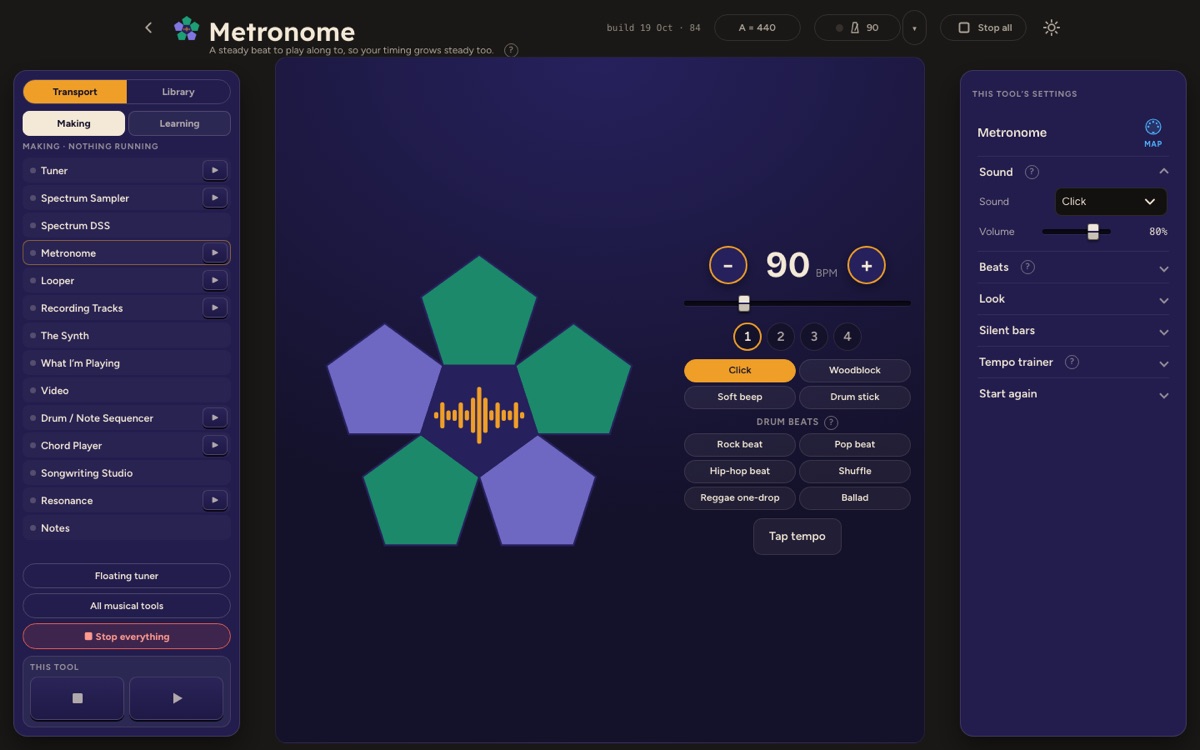Start the Chord Player play icon
1200x750 pixels.
[x=215, y=445]
